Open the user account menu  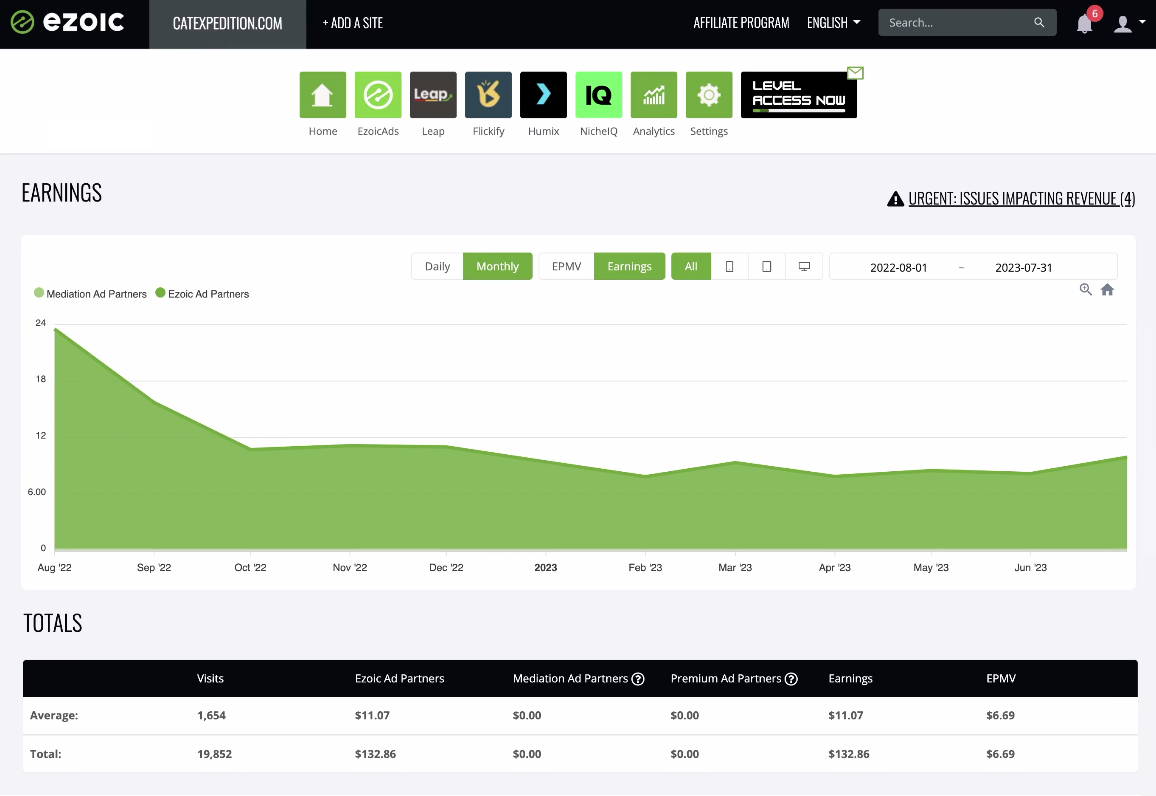coord(1129,24)
